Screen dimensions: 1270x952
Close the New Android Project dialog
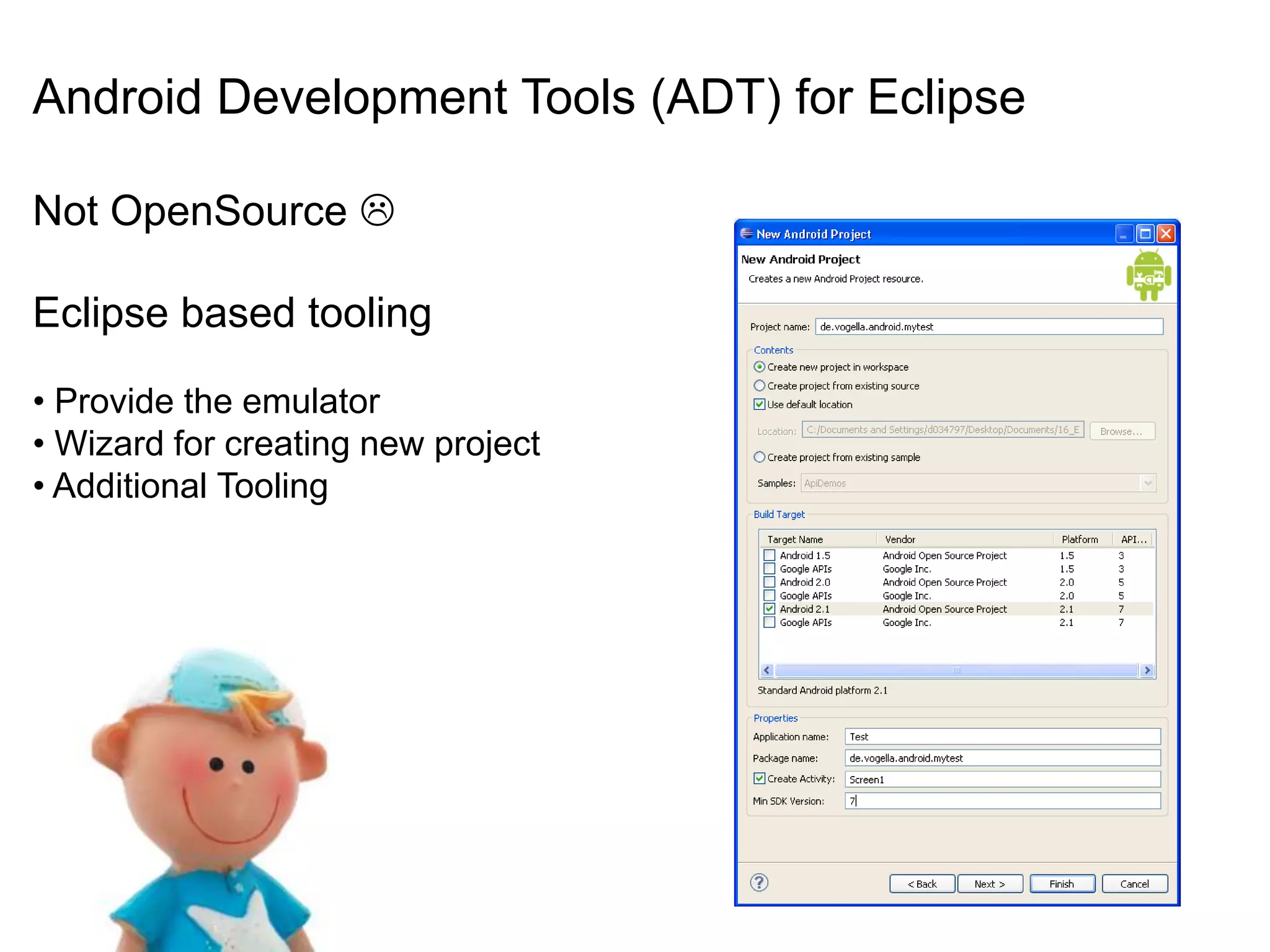click(x=1166, y=234)
